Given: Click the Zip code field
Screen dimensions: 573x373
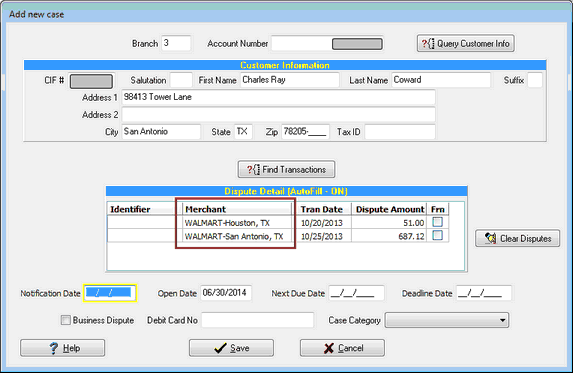Looking at the screenshot, I should pyautogui.click(x=306, y=132).
